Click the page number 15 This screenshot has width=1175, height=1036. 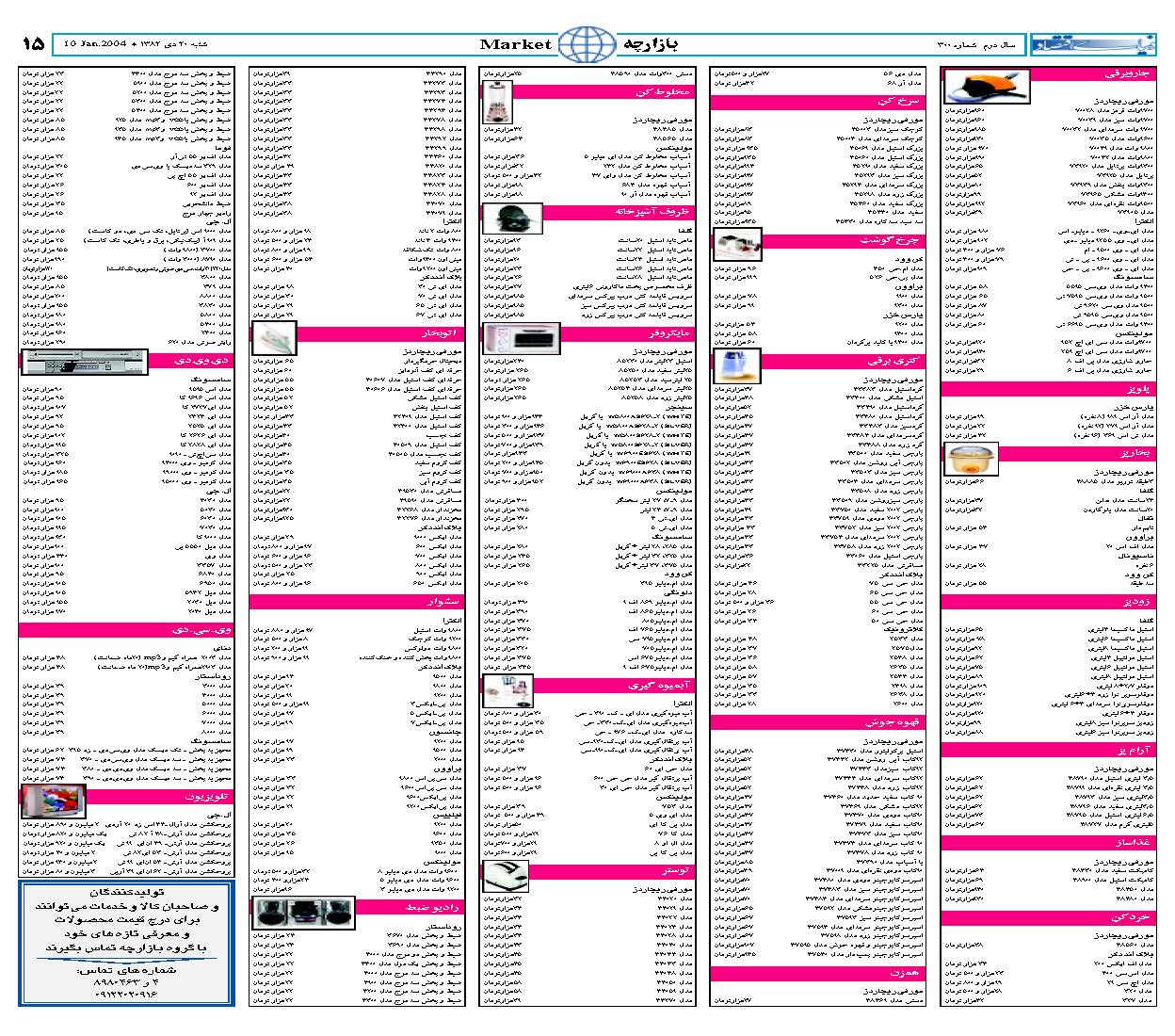pos(33,44)
